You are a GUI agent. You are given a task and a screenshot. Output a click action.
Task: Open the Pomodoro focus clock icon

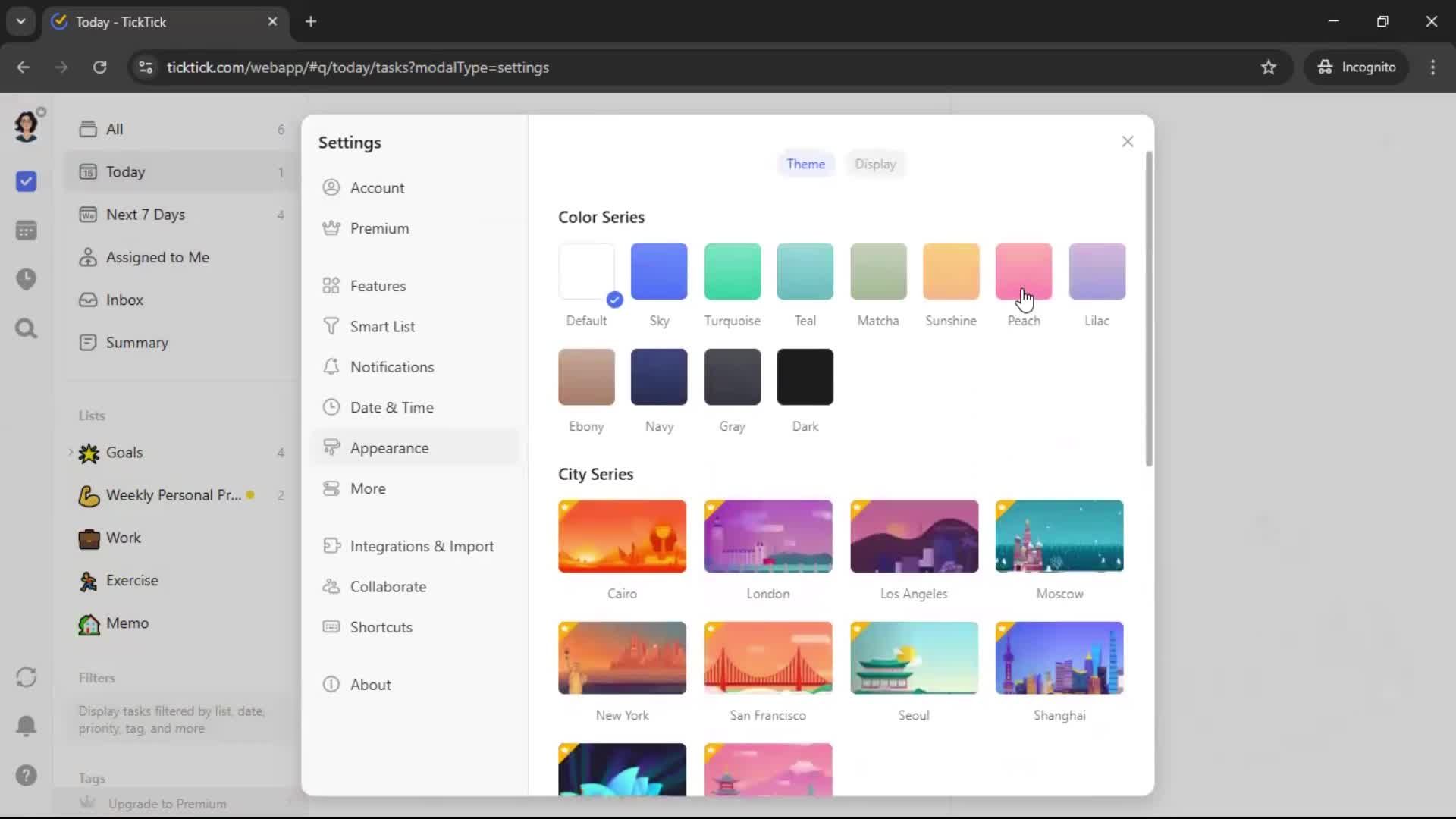tap(26, 279)
